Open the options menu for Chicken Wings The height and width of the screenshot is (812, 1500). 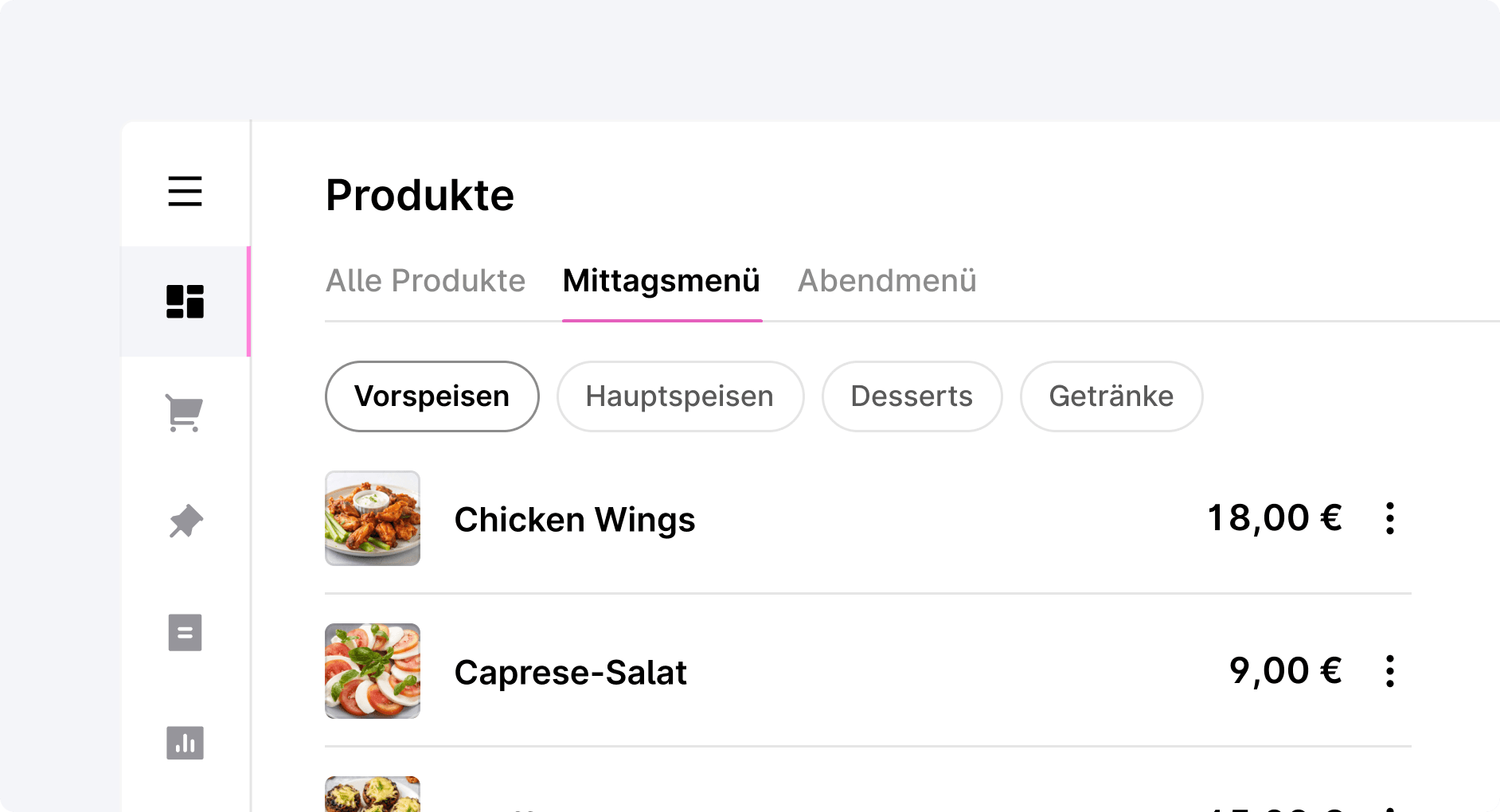(x=1390, y=518)
